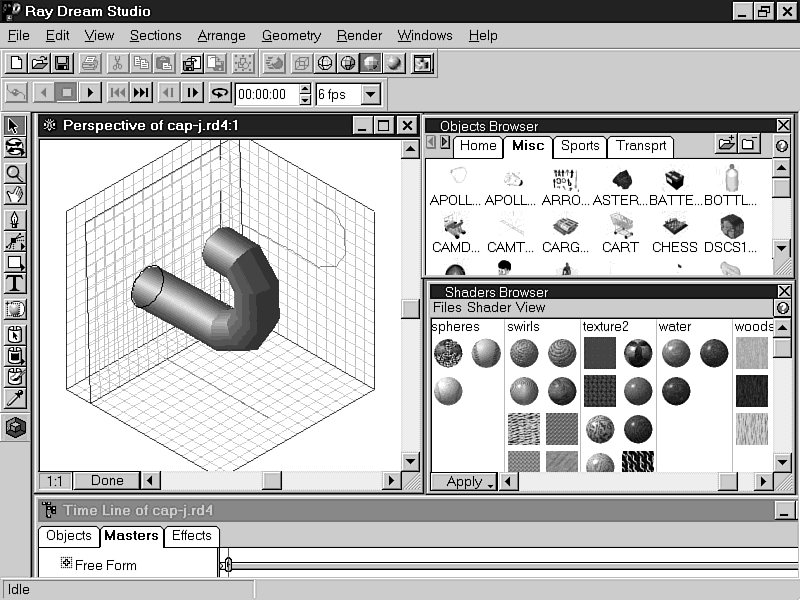Image resolution: width=800 pixels, height=600 pixels.
Task: Select the Zoom magnifier tool
Action: click(15, 172)
